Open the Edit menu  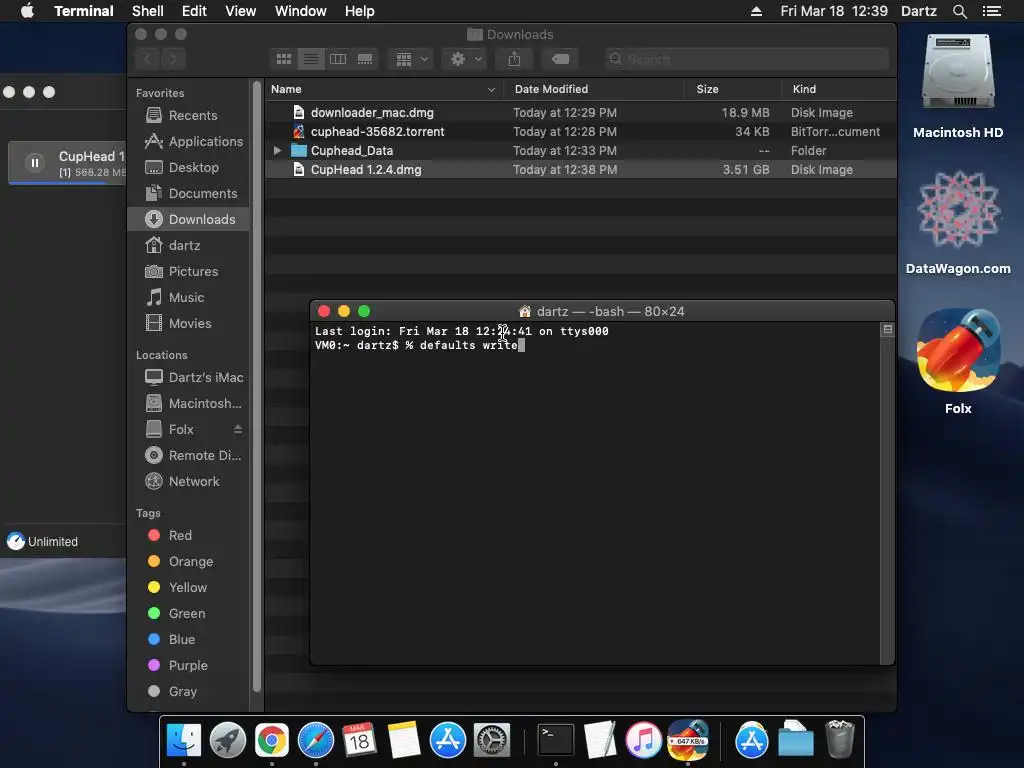tap(194, 11)
